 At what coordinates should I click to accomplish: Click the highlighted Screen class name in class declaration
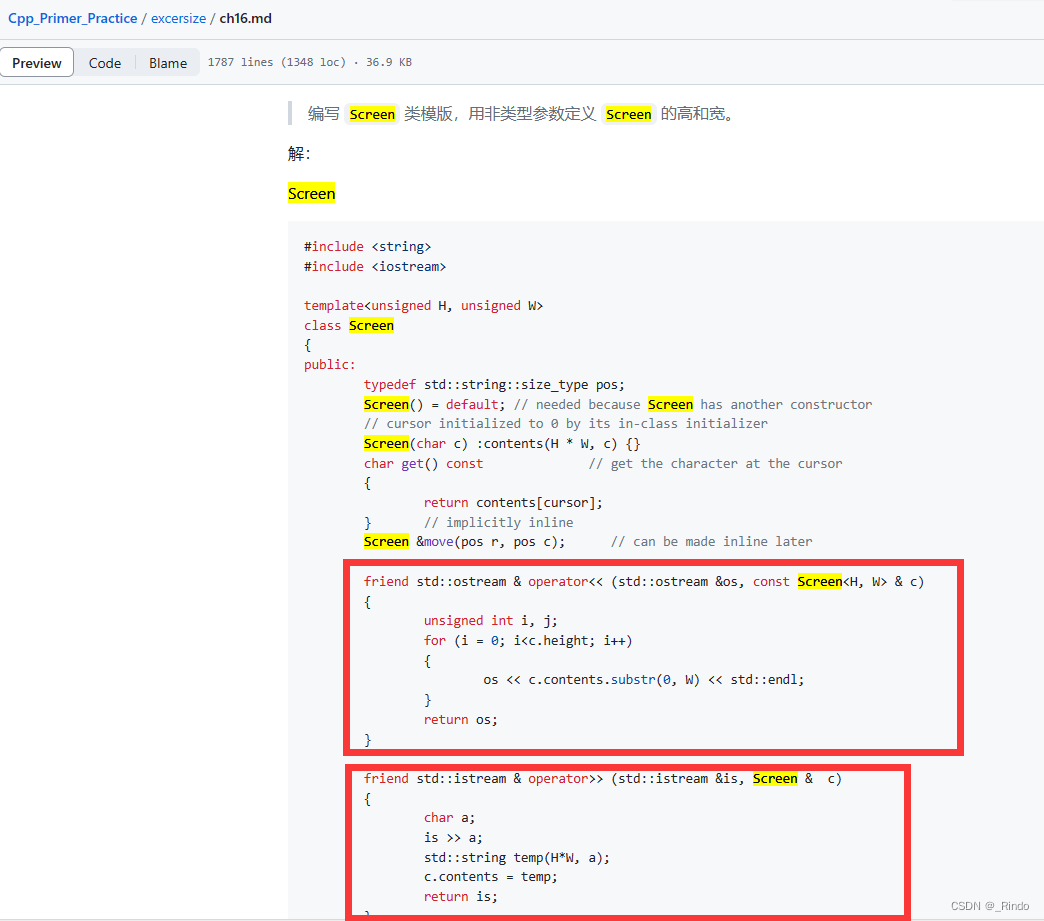pyautogui.click(x=371, y=325)
